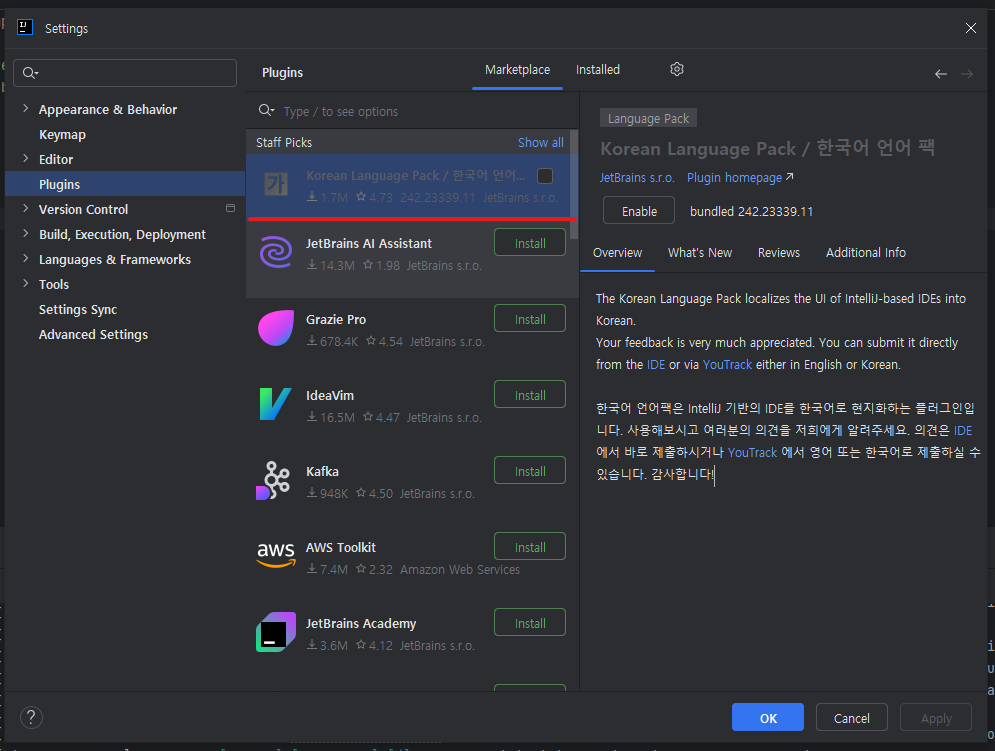Click the AWS Toolkit logo icon
The width and height of the screenshot is (995, 751).
pos(276,554)
